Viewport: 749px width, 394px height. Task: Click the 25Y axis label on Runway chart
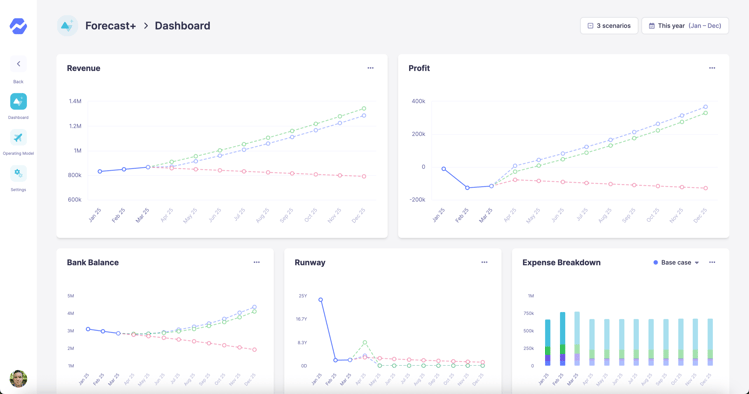[x=303, y=296]
